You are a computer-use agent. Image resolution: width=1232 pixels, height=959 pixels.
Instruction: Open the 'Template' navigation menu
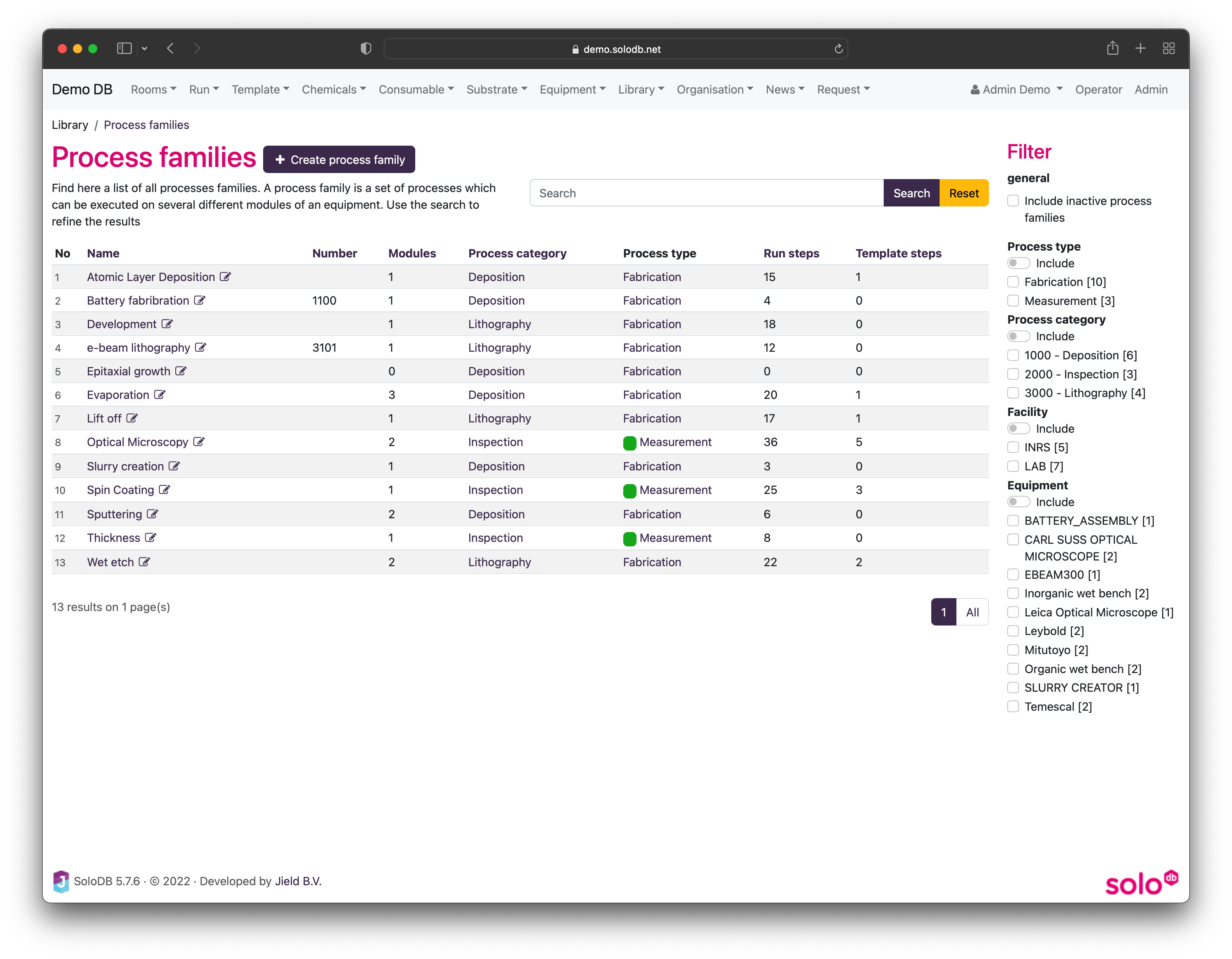pyautogui.click(x=259, y=89)
